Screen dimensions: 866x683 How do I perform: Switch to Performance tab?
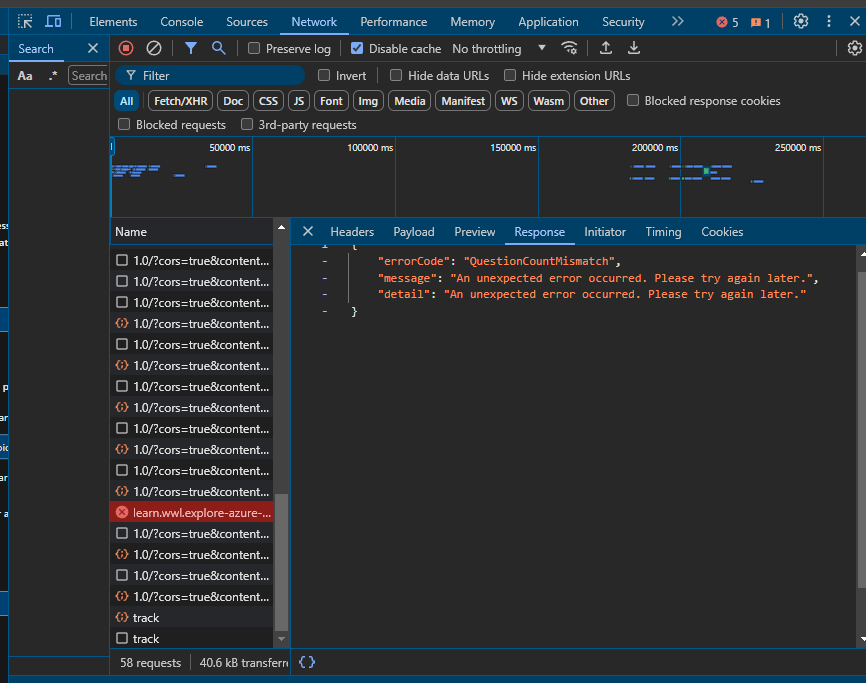pyautogui.click(x=394, y=22)
